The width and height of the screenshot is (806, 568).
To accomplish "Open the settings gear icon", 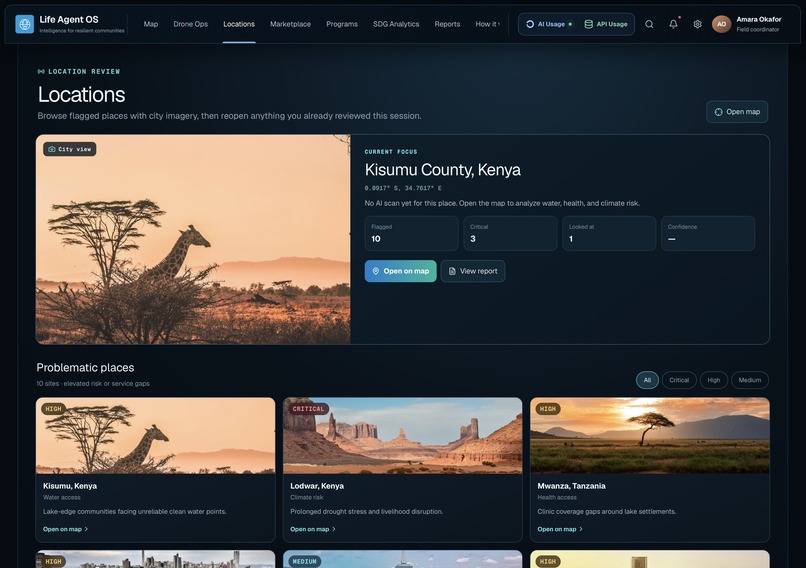I will click(698, 24).
